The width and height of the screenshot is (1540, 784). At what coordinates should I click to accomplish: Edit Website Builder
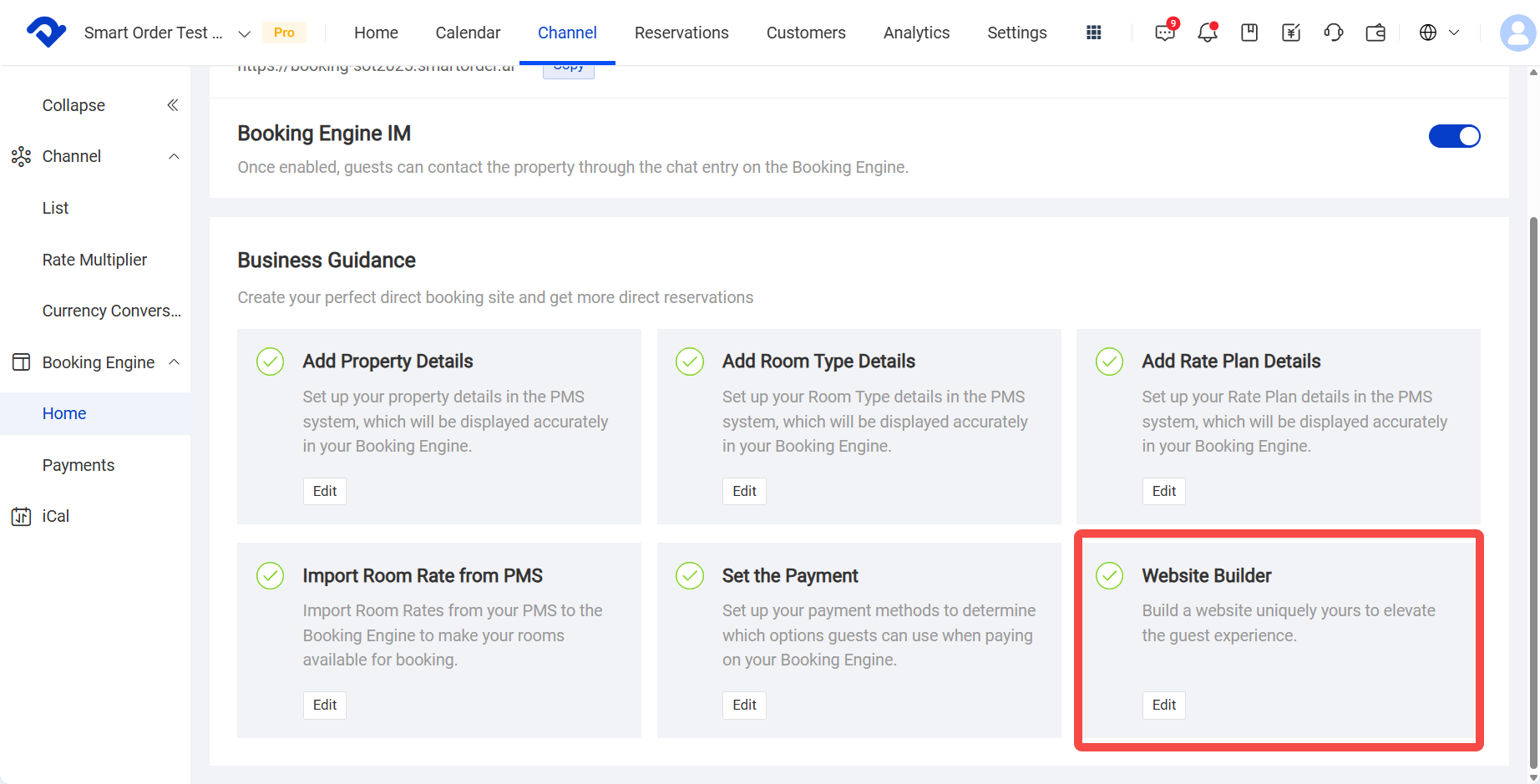click(1164, 705)
